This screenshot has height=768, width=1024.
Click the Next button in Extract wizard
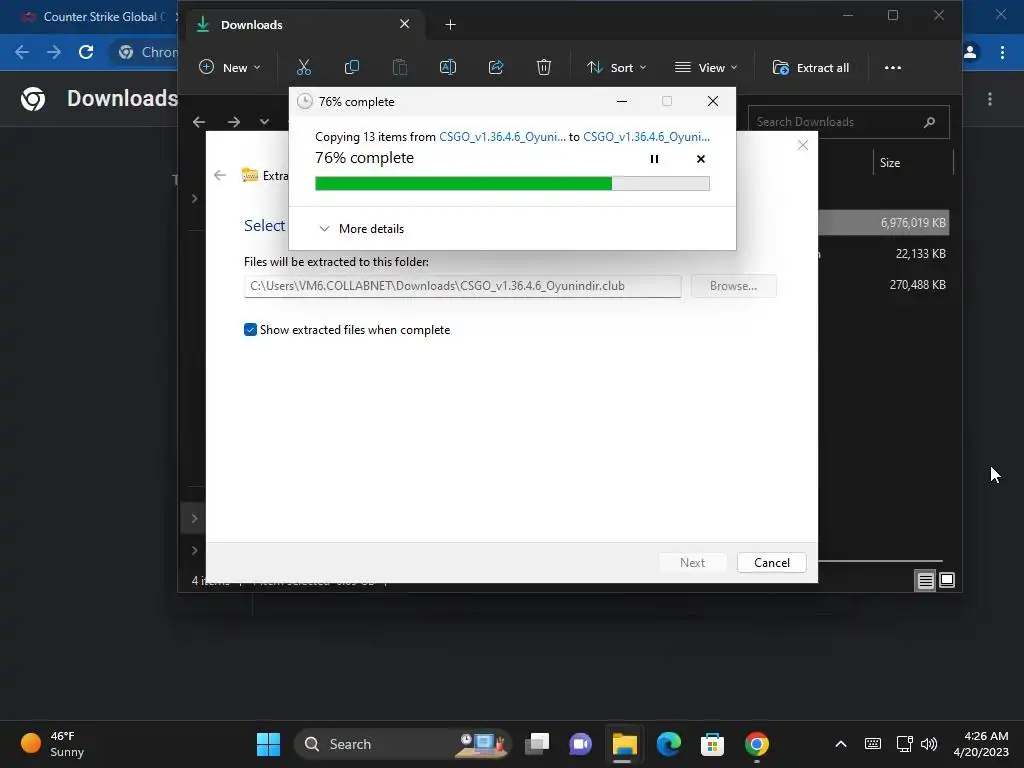click(x=692, y=562)
